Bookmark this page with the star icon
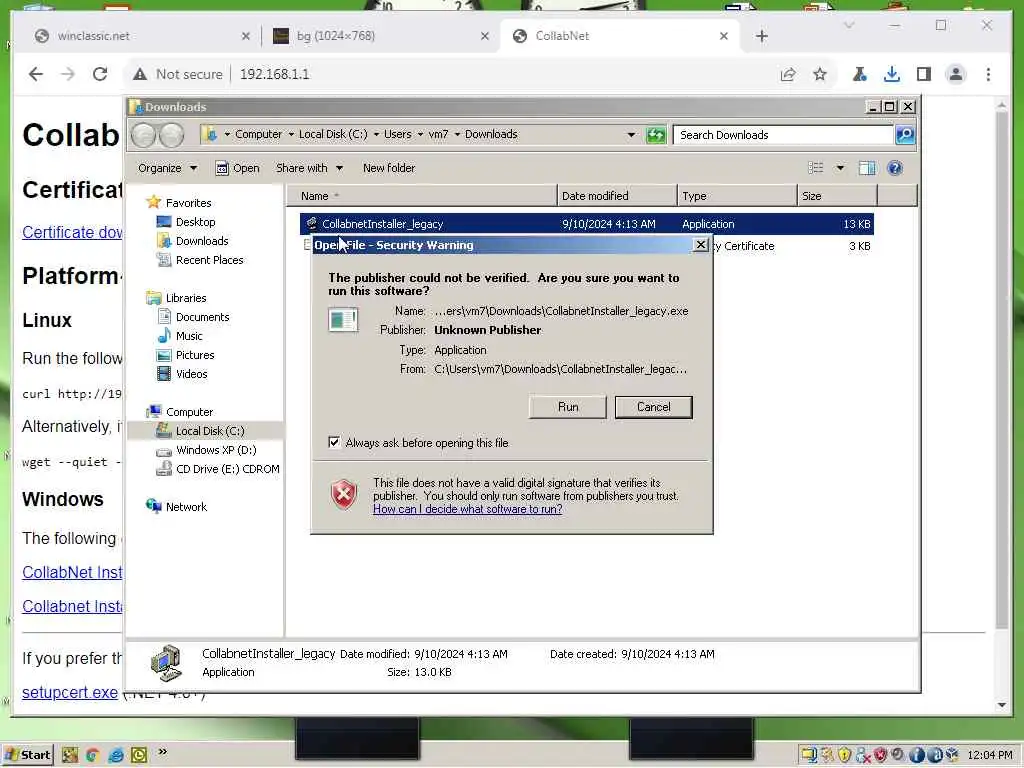The width and height of the screenshot is (1024, 768). pos(820,74)
